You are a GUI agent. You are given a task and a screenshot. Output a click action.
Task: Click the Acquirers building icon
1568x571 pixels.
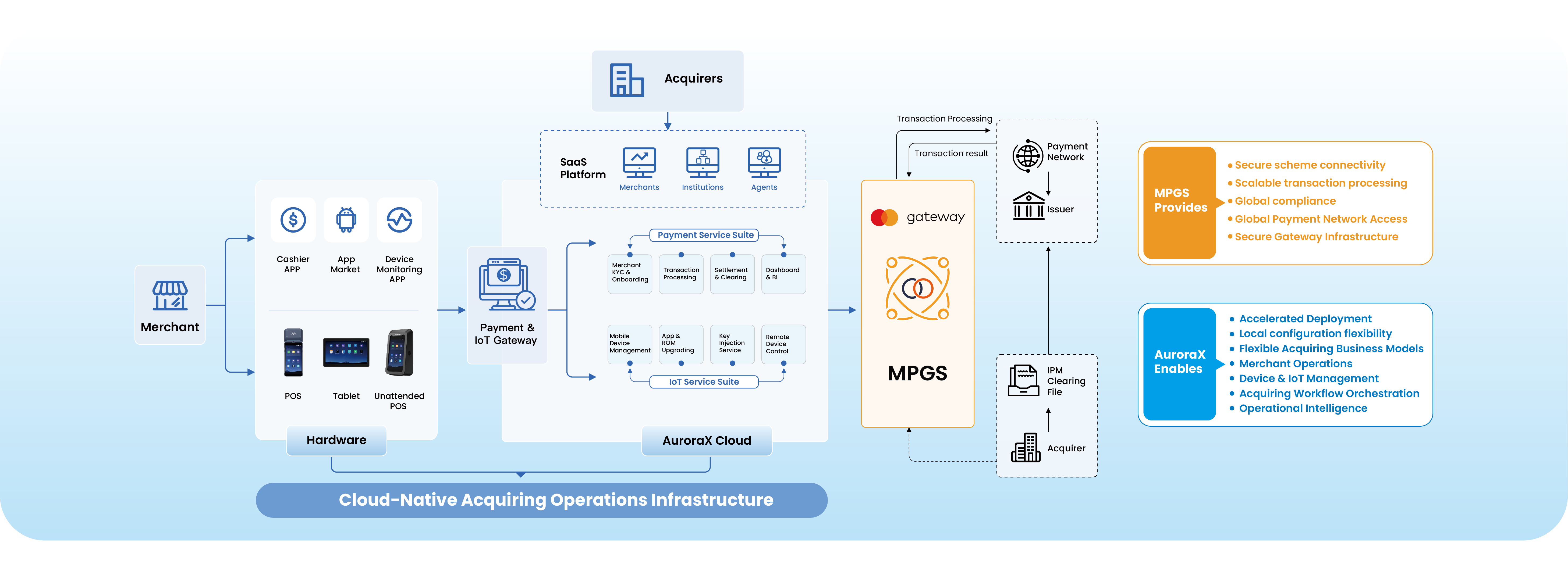626,80
